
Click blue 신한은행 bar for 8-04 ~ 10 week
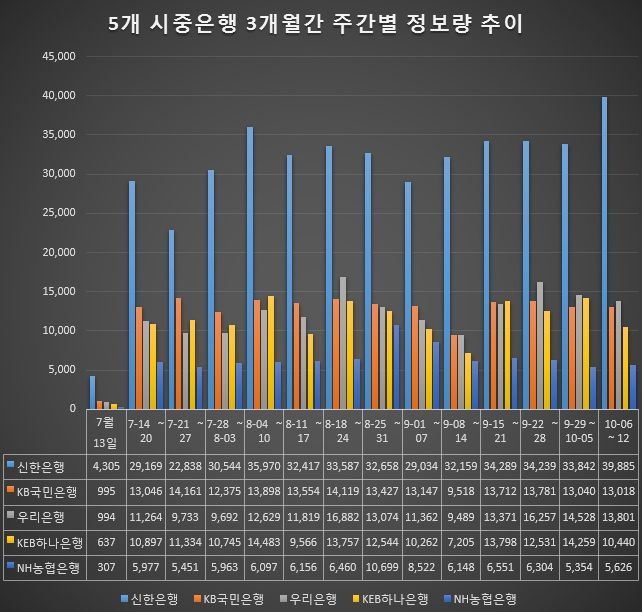[250, 268]
